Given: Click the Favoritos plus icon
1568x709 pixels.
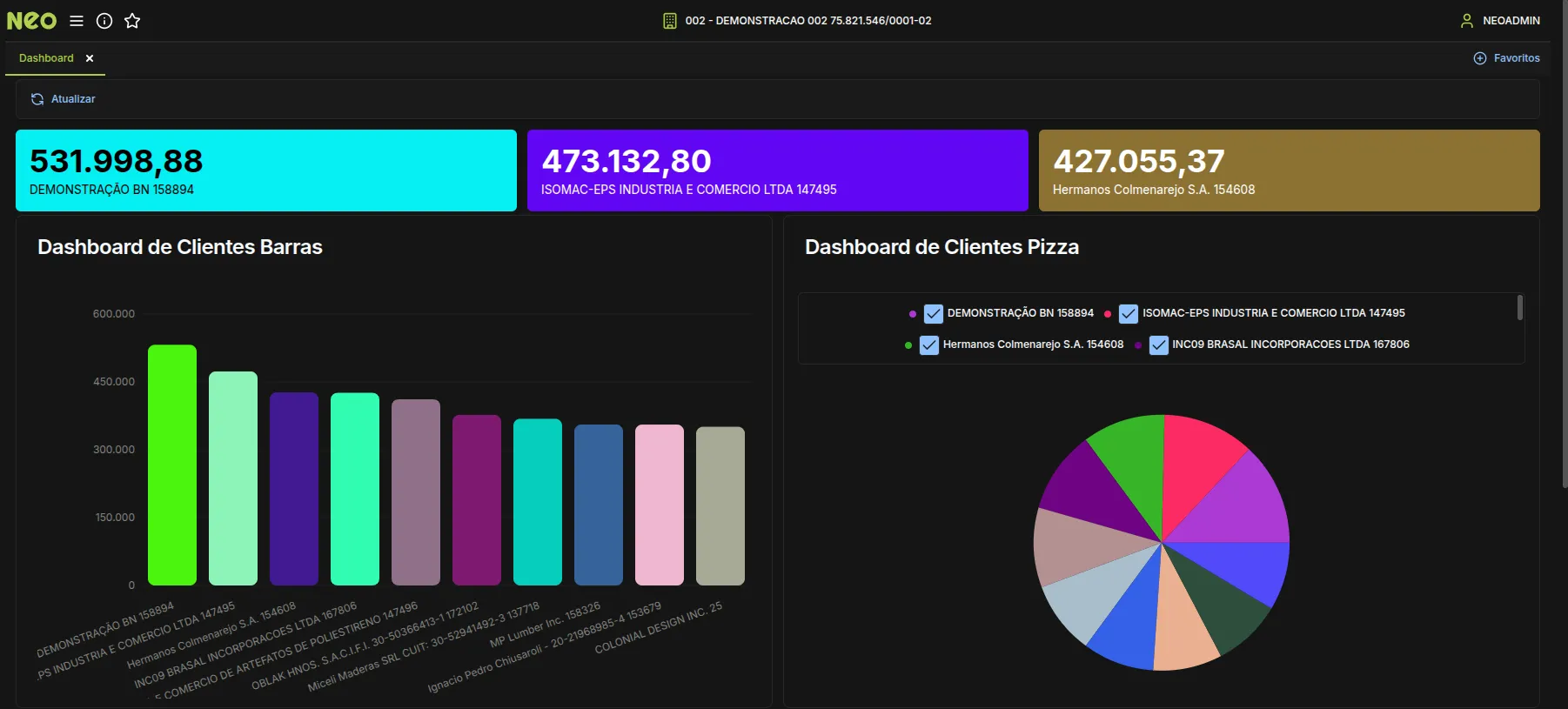Looking at the screenshot, I should 1479,58.
